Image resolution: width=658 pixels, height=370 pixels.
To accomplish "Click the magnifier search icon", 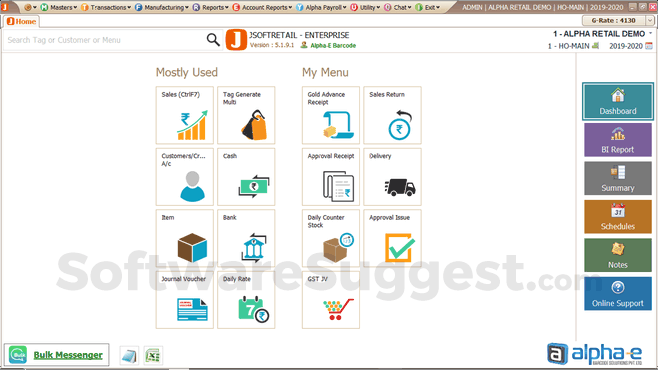I will 213,40.
